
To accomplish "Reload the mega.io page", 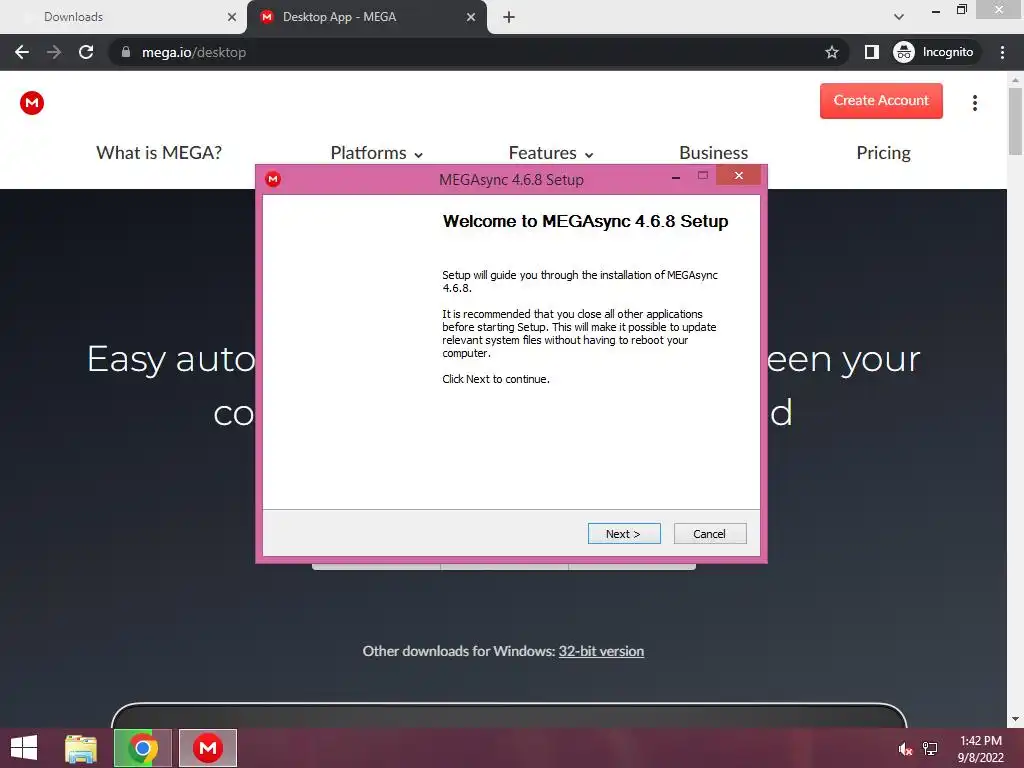I will [x=86, y=52].
